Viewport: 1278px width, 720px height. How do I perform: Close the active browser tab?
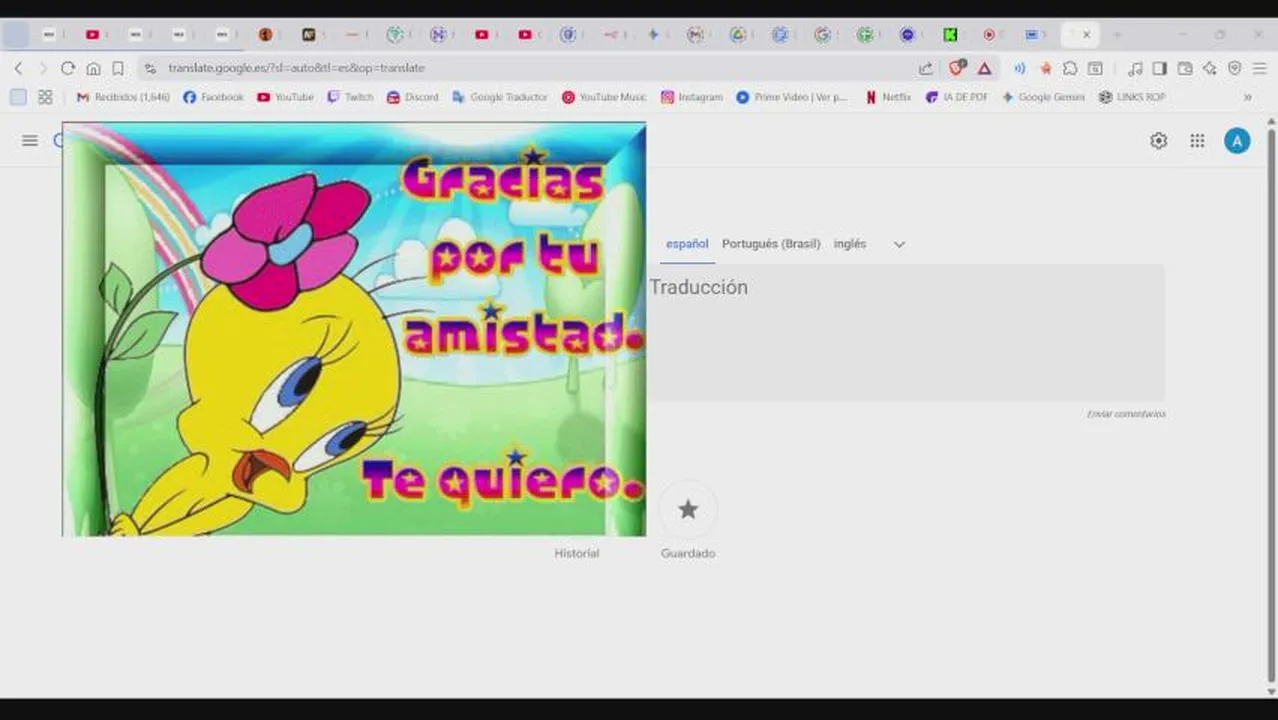coord(1086,34)
